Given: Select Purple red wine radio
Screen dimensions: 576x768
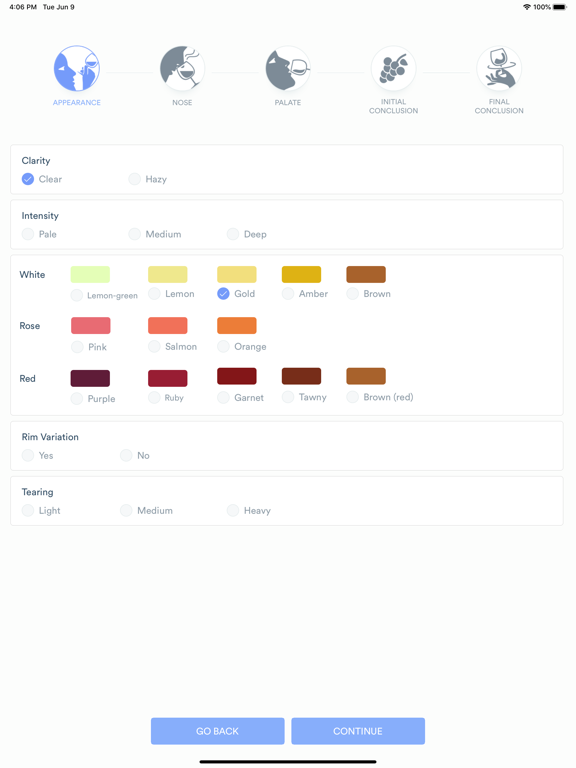Looking at the screenshot, I should [77, 399].
